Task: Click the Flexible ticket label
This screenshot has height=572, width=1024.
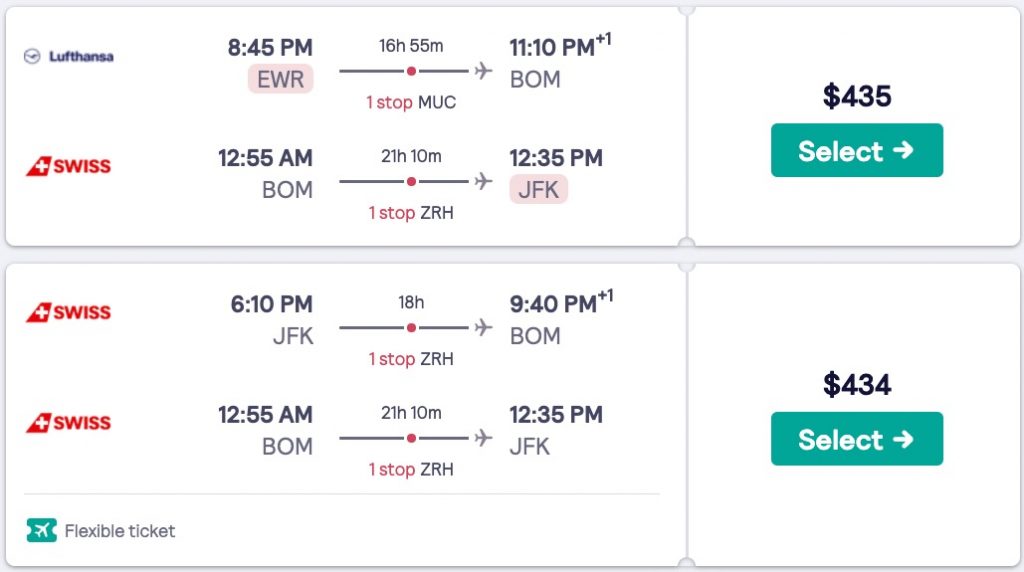Action: click(120, 531)
